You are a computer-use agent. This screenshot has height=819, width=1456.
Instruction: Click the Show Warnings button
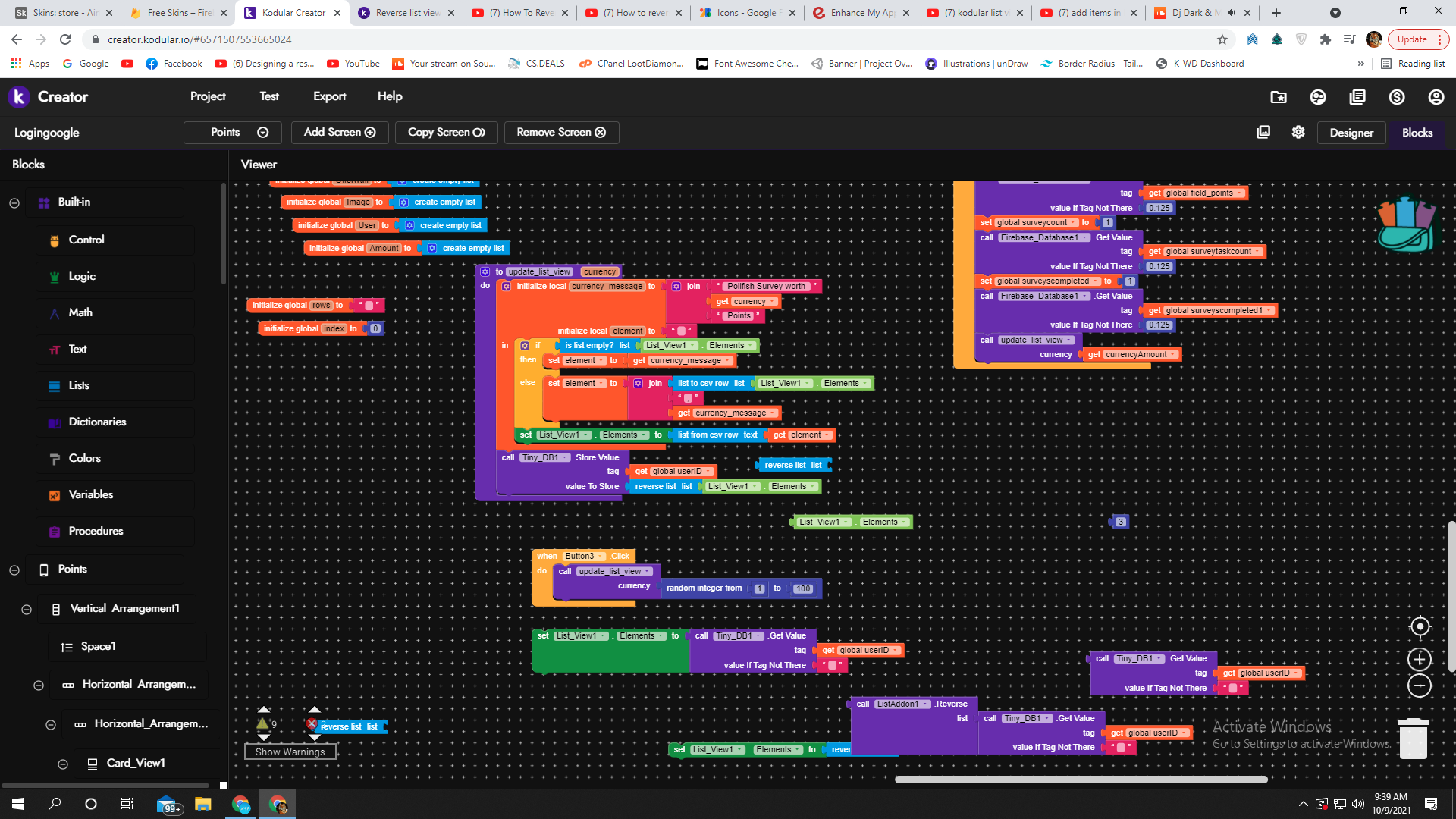pyautogui.click(x=290, y=752)
